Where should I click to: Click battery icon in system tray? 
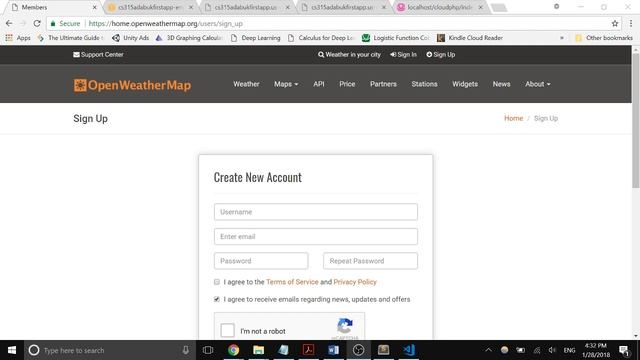click(x=521, y=350)
